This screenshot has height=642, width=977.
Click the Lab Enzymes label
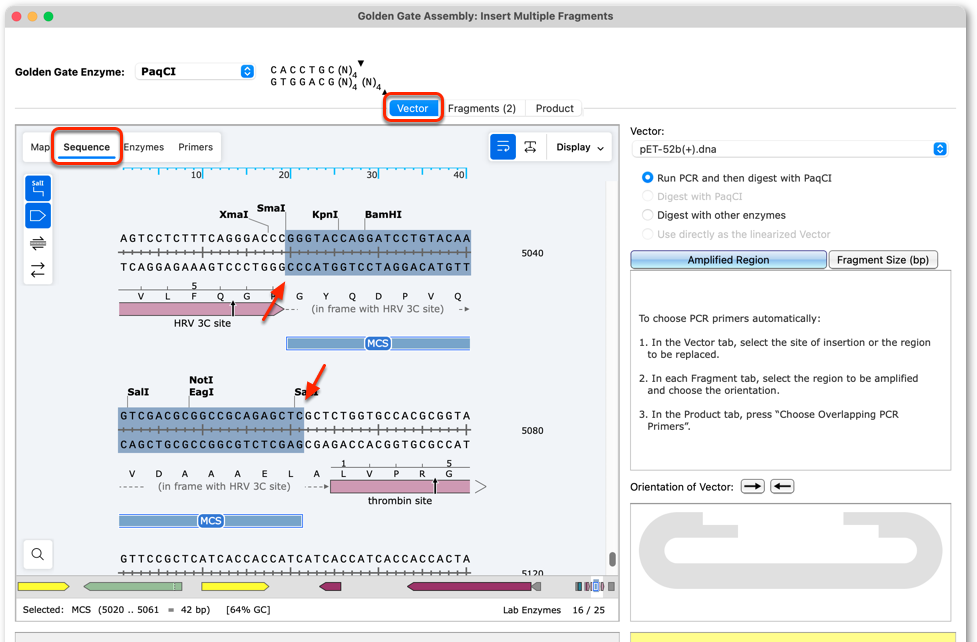531,610
